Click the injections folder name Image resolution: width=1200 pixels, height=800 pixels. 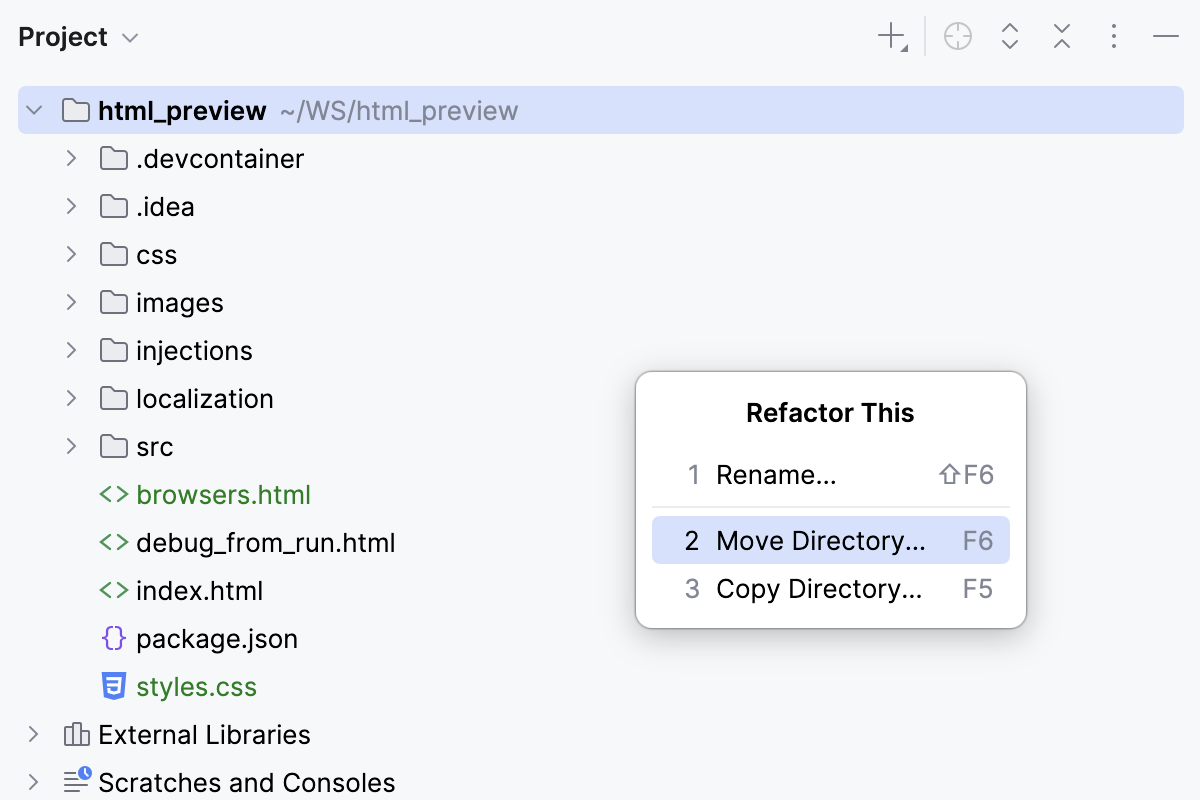coord(194,351)
